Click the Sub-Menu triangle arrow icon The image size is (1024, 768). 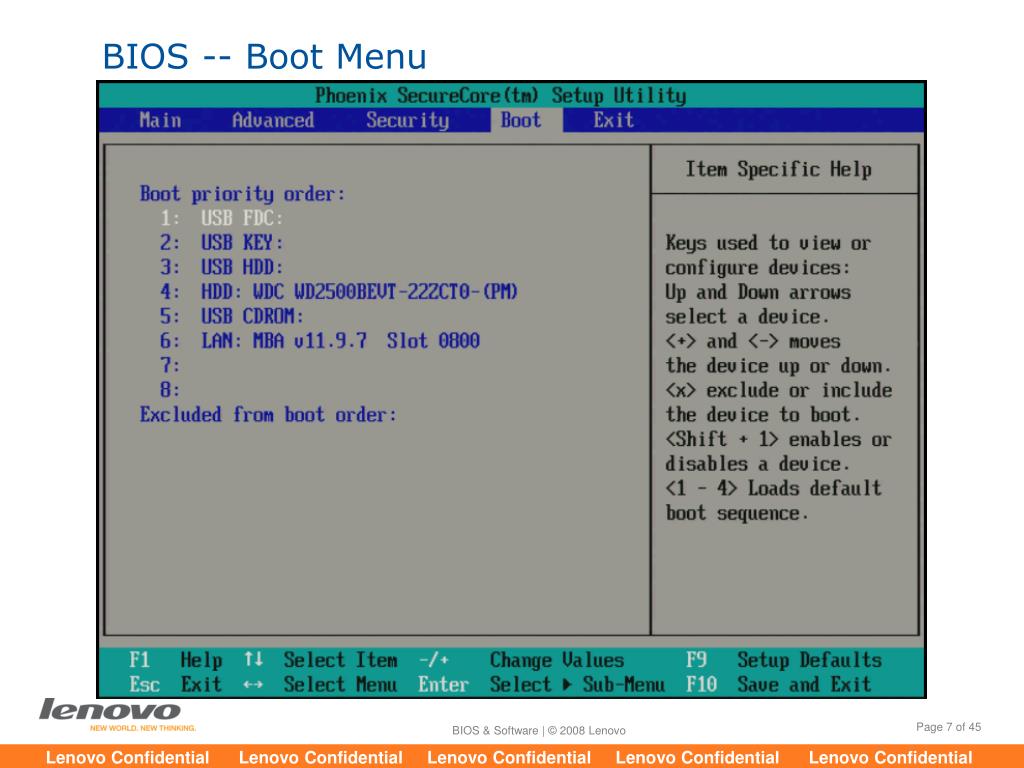[x=567, y=684]
